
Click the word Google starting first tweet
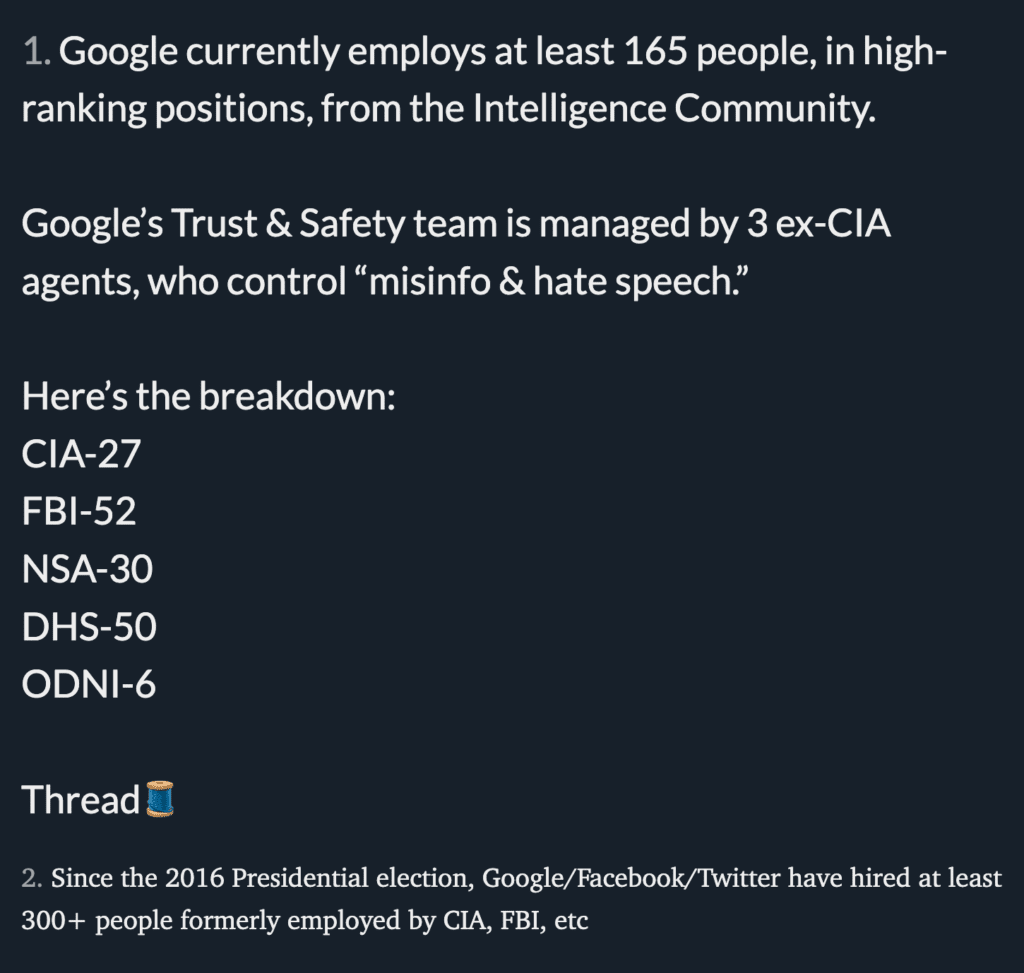pyautogui.click(x=119, y=52)
